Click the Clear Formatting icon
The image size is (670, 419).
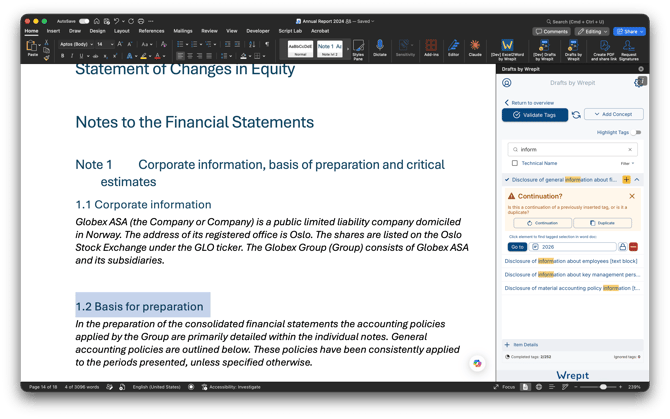tap(164, 44)
